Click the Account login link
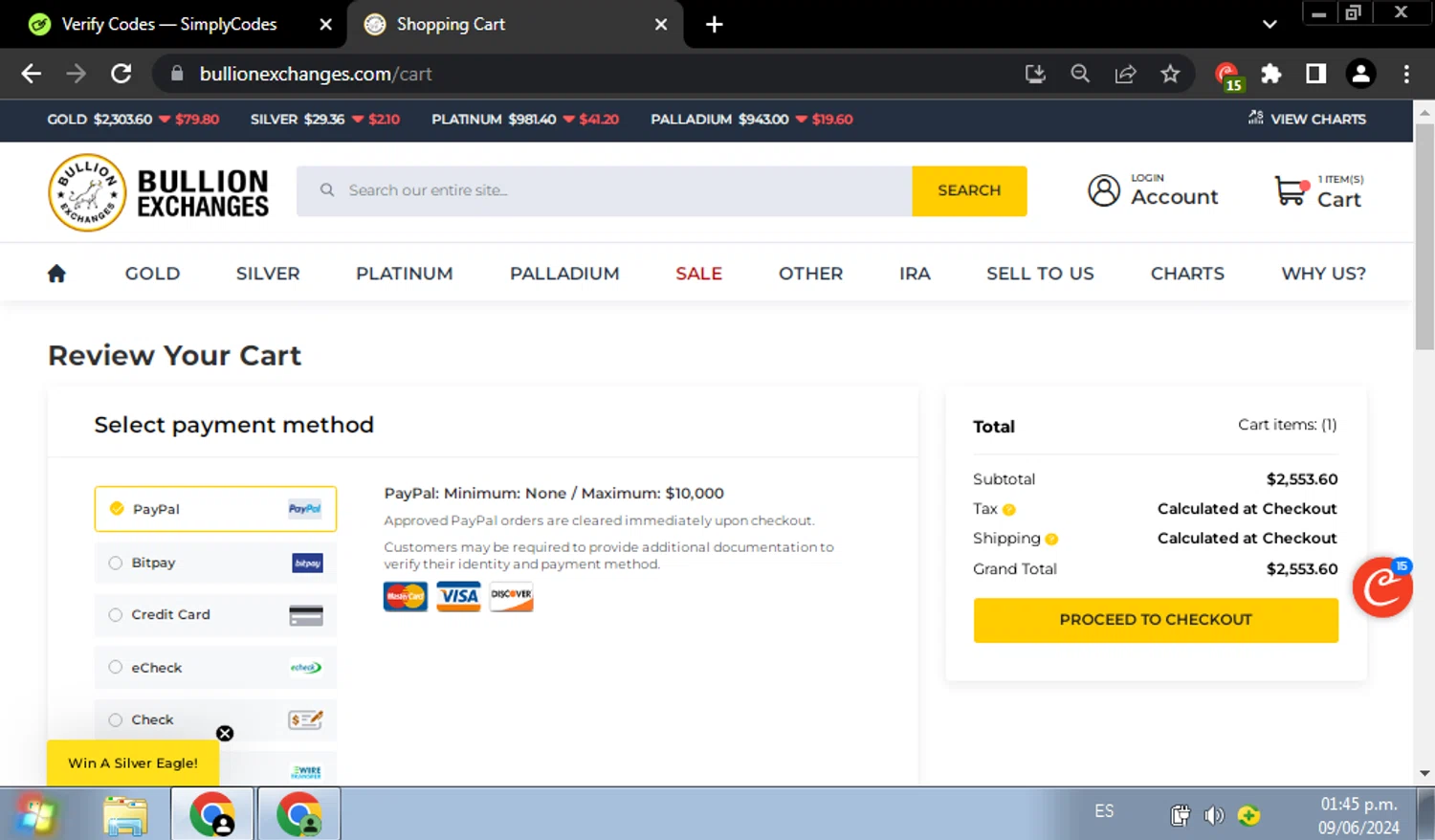Screen dimensions: 1435x840 tap(1174, 190)
